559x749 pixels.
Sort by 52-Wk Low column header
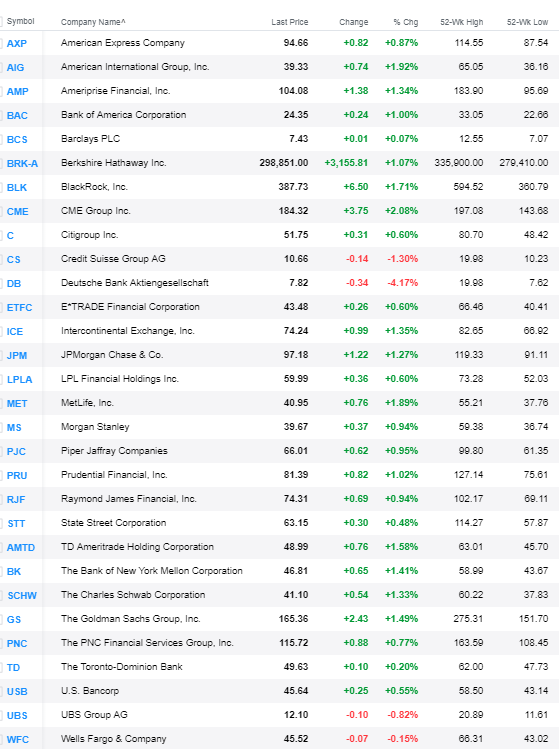click(527, 22)
